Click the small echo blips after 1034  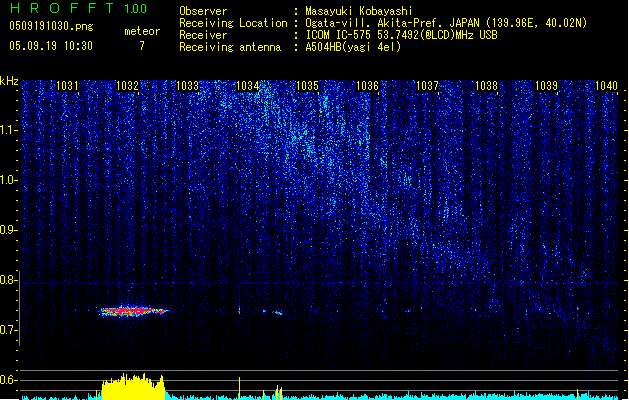point(273,312)
